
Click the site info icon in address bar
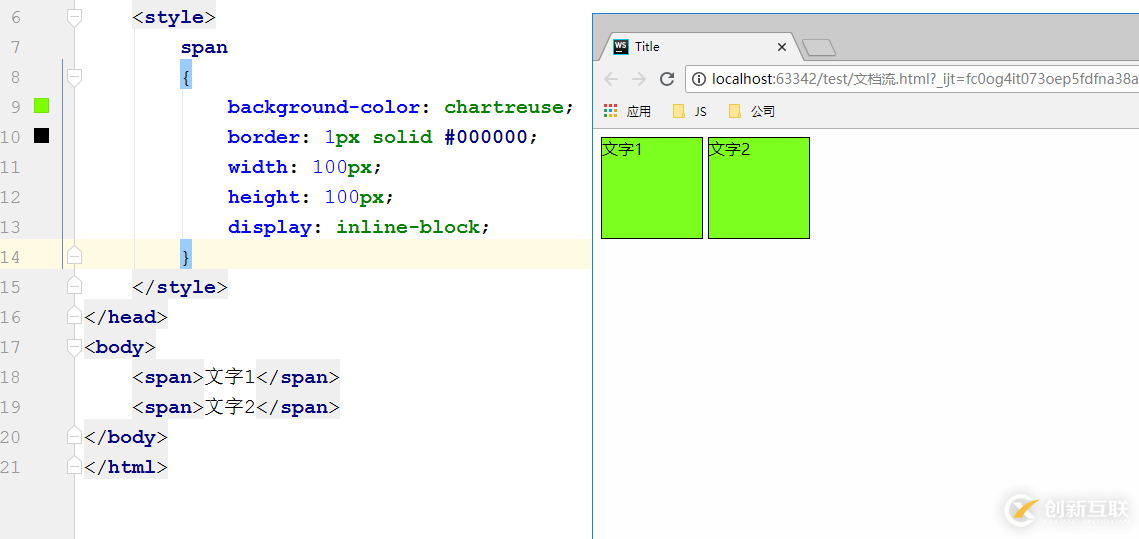point(699,79)
